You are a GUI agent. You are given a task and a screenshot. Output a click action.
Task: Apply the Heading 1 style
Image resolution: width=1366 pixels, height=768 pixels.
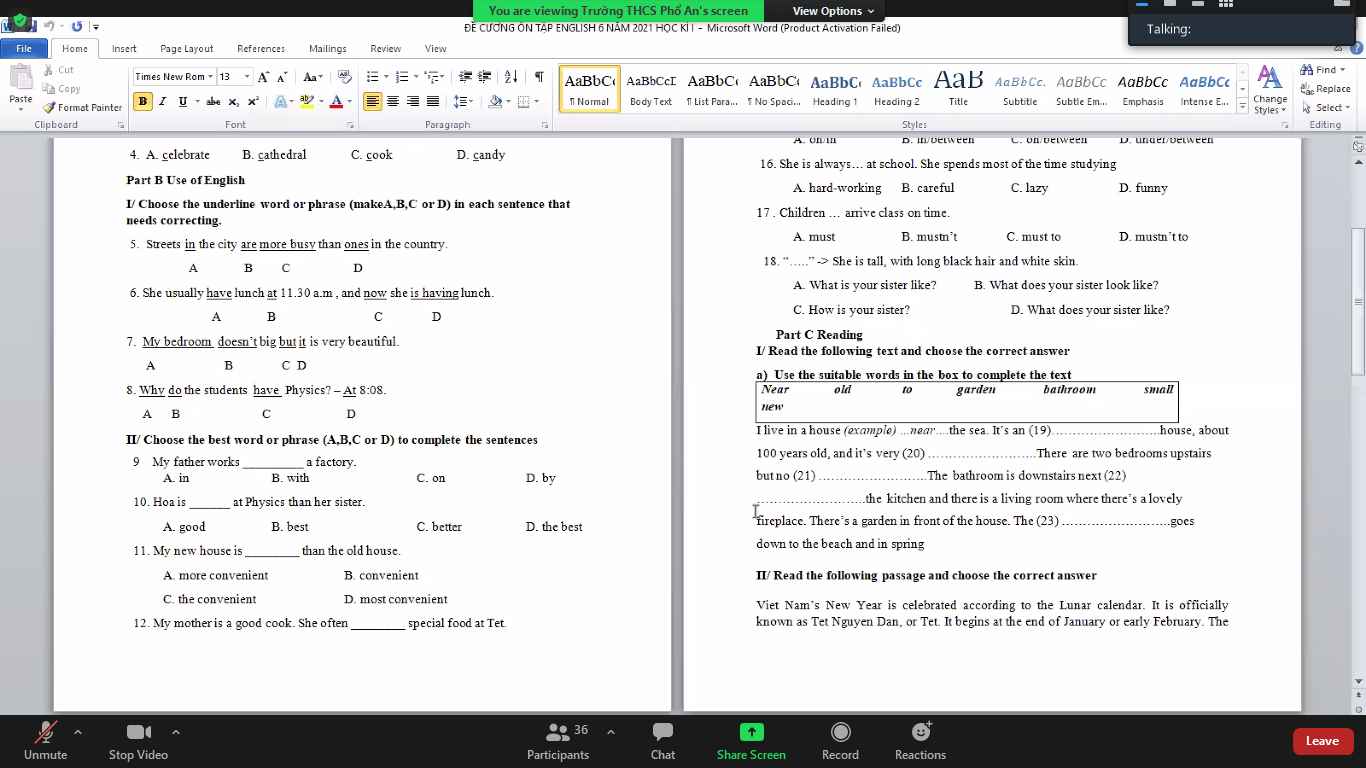click(835, 89)
